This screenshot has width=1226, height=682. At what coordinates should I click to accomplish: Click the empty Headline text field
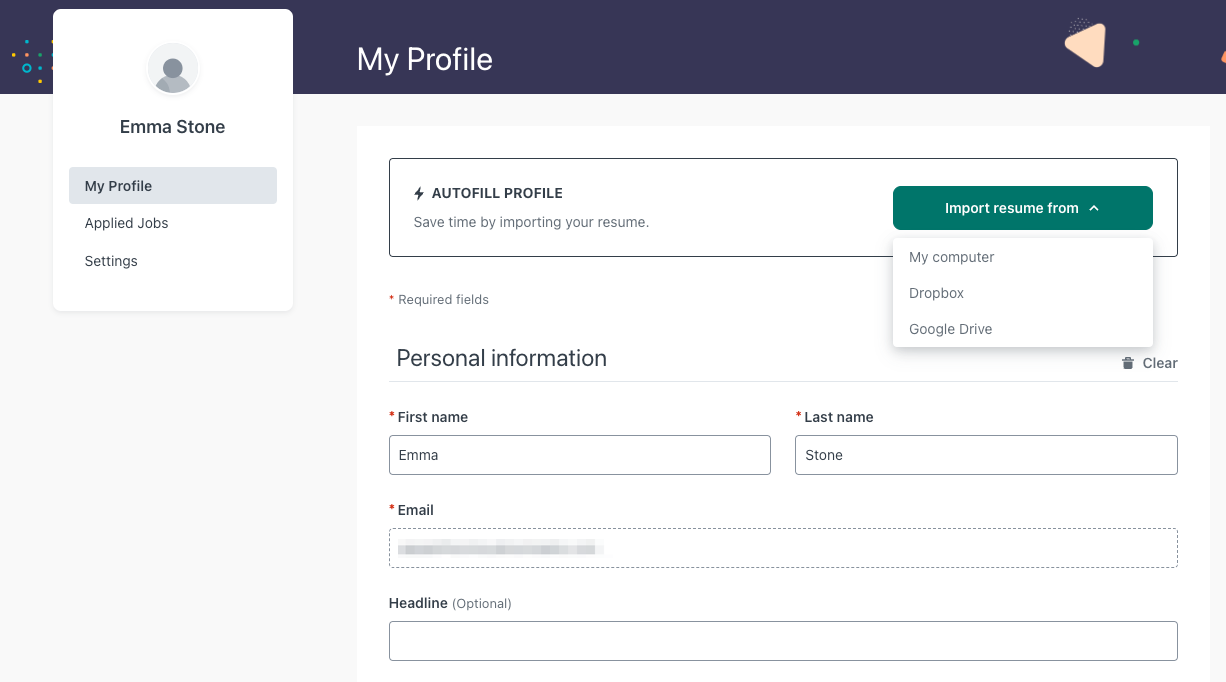point(782,641)
